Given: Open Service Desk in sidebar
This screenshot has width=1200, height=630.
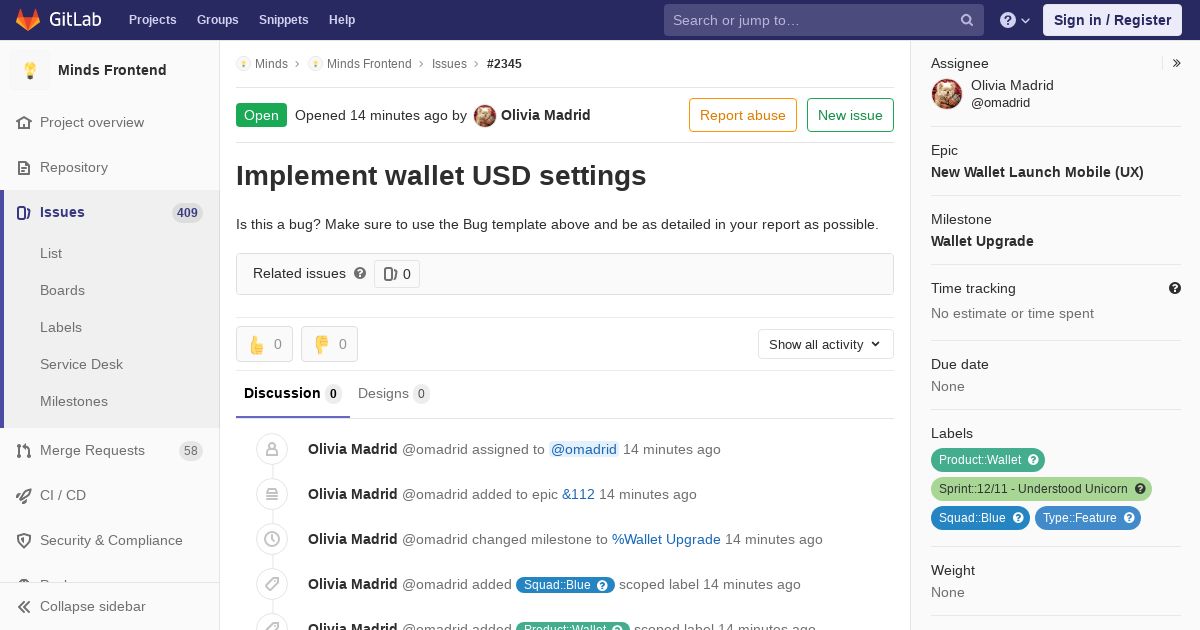Looking at the screenshot, I should [x=81, y=364].
